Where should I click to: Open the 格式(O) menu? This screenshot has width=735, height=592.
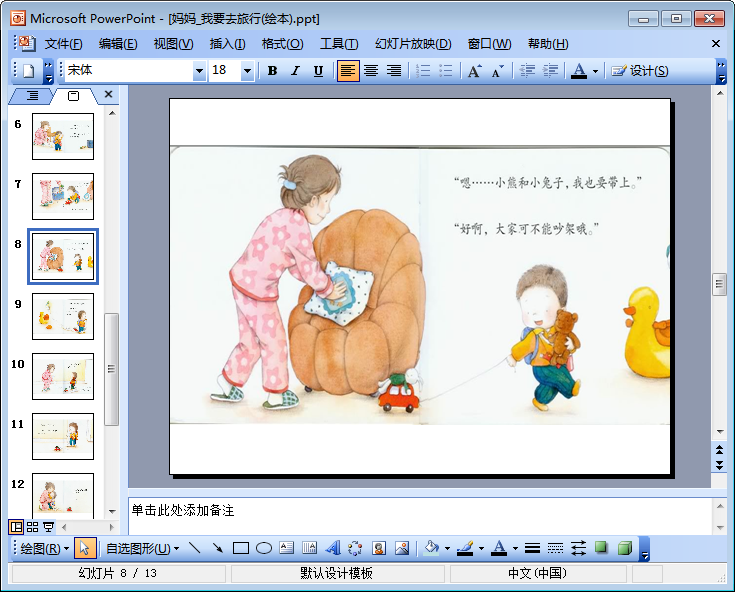tap(282, 44)
